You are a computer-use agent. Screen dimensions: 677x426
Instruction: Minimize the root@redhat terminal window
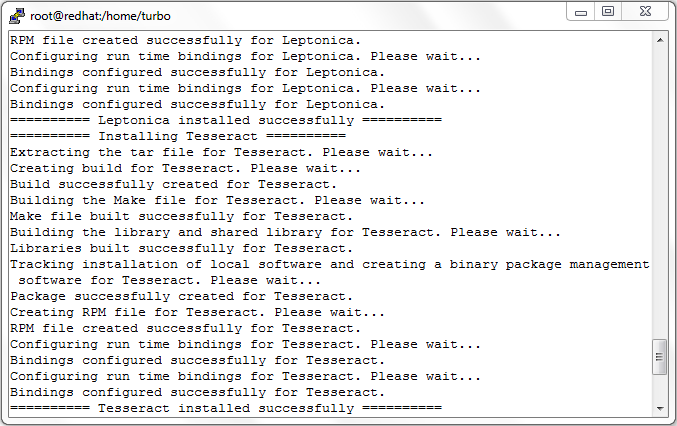coord(581,12)
